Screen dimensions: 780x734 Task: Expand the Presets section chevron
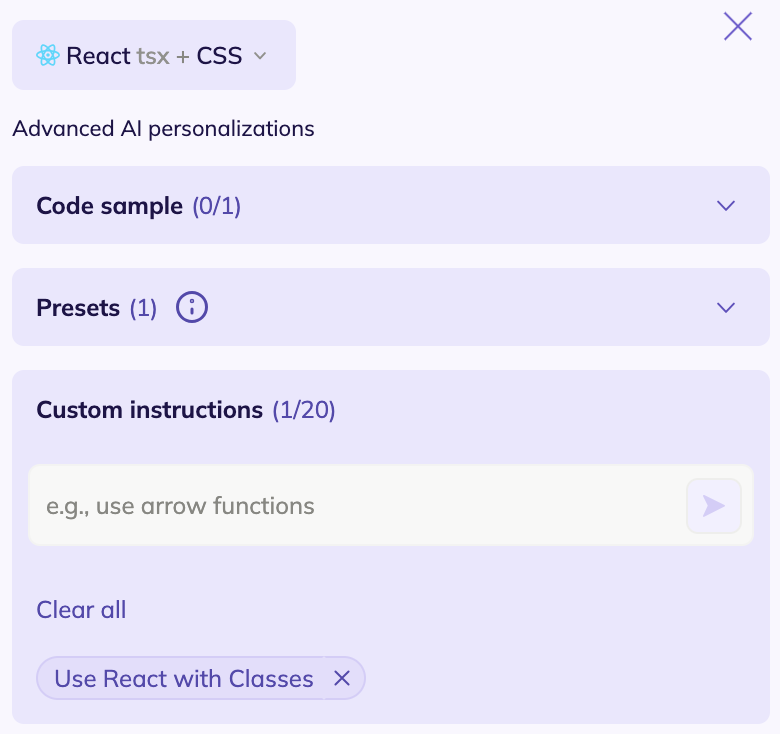pyautogui.click(x=726, y=308)
